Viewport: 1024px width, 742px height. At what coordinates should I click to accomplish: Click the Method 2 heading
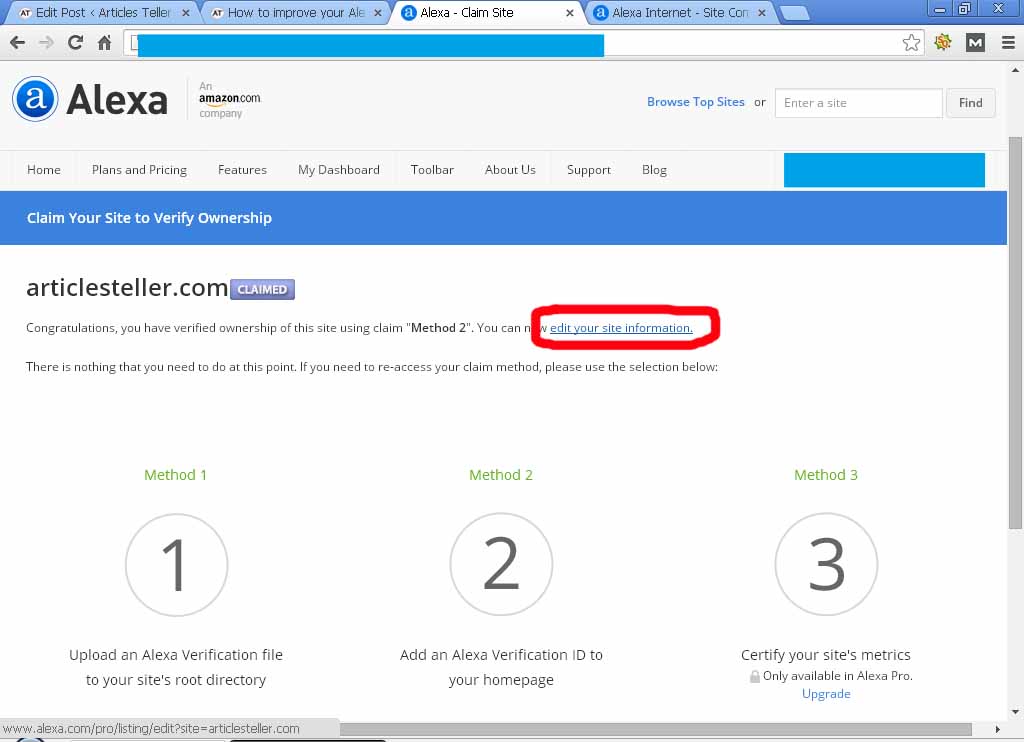point(501,475)
